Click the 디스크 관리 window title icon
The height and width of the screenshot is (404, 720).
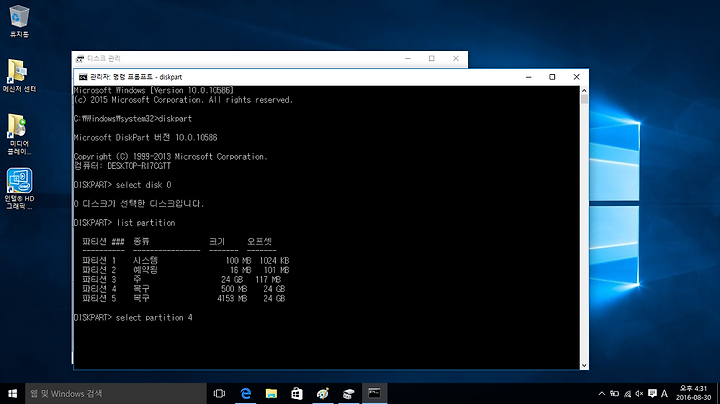click(x=80, y=58)
